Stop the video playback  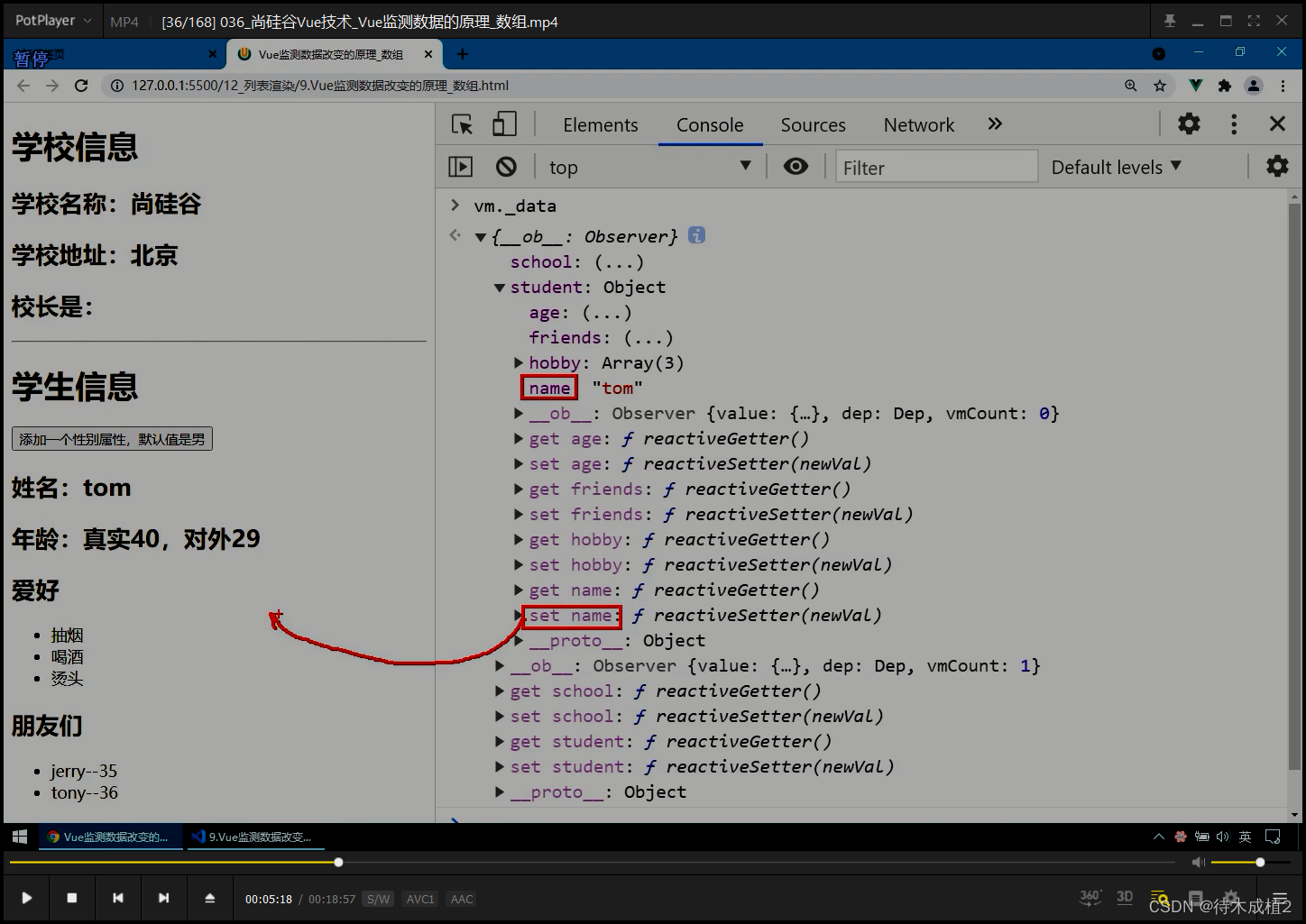click(x=72, y=898)
